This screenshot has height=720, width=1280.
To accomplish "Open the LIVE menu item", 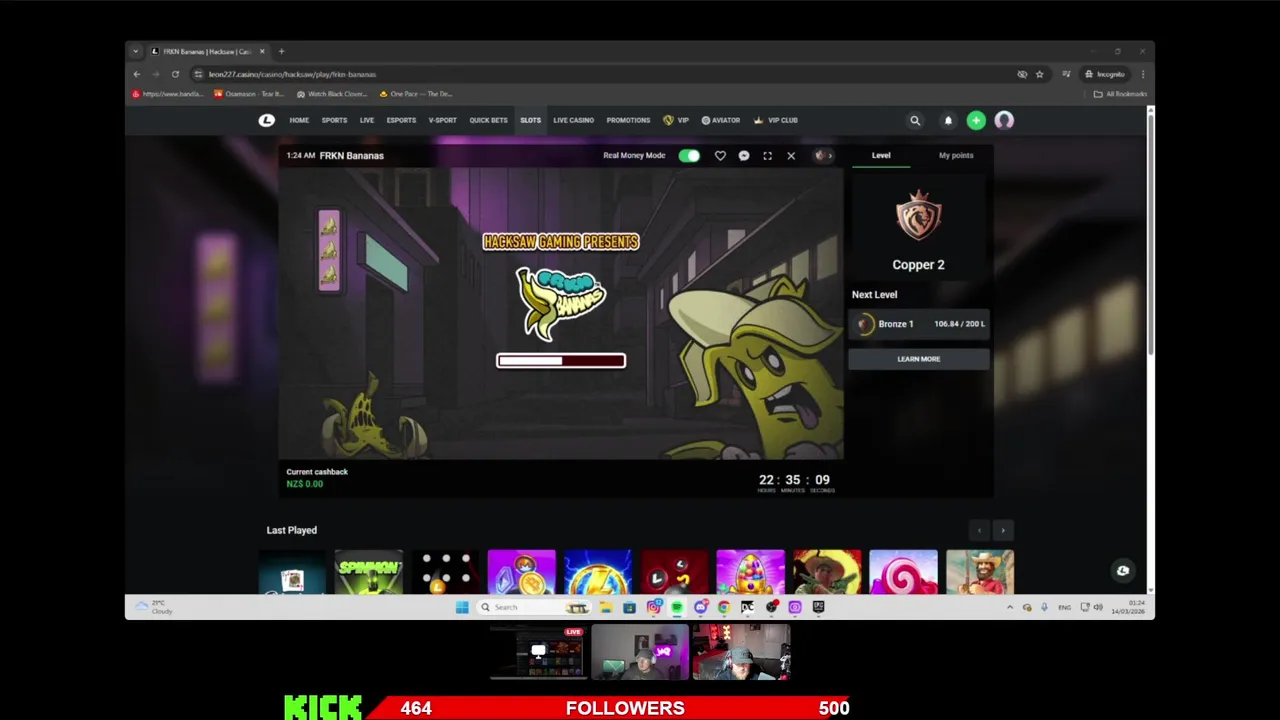I will click(x=367, y=120).
